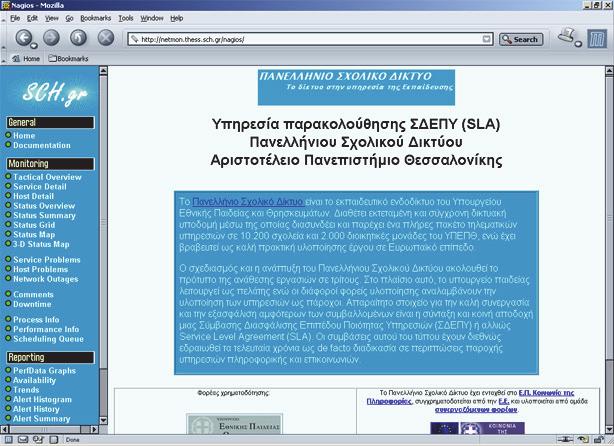Open Availability report

pyautogui.click(x=34, y=380)
